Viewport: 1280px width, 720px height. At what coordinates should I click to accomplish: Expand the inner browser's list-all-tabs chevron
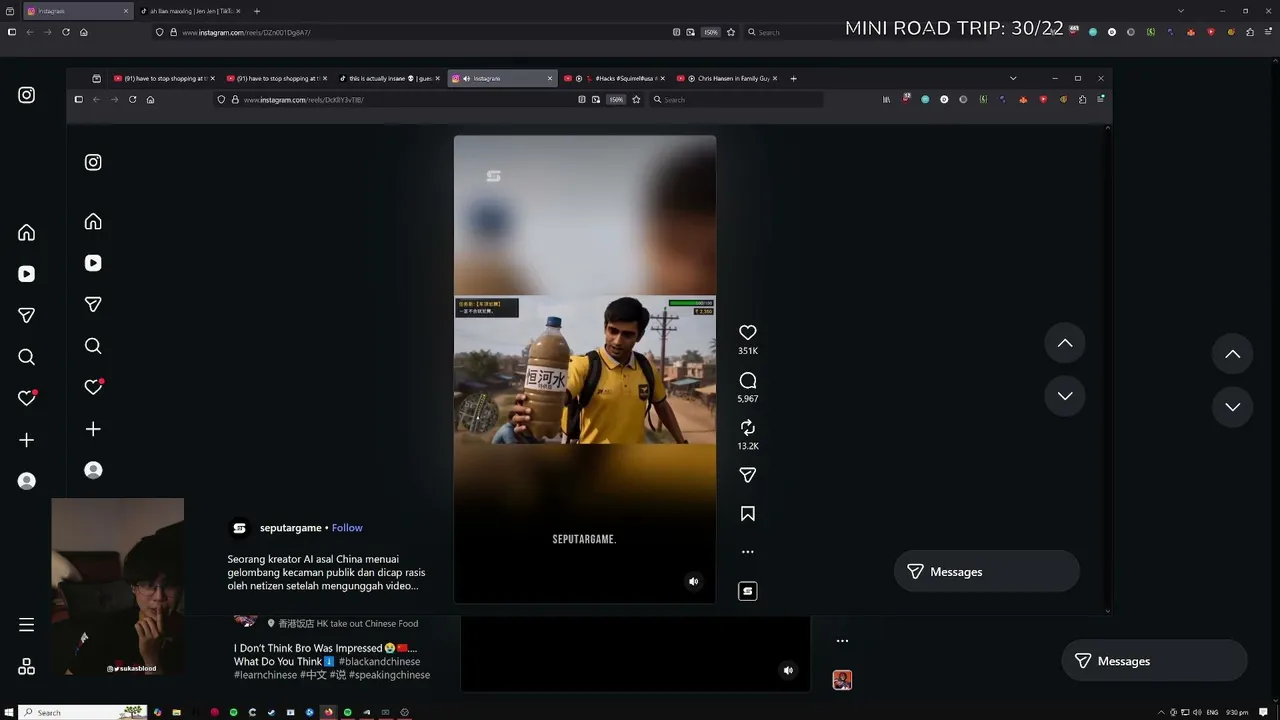(x=1013, y=78)
